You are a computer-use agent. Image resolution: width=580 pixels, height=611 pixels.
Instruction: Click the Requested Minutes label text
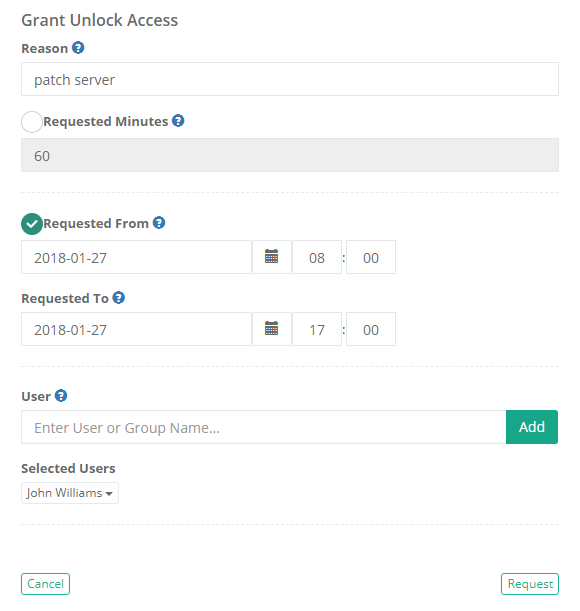pos(106,121)
